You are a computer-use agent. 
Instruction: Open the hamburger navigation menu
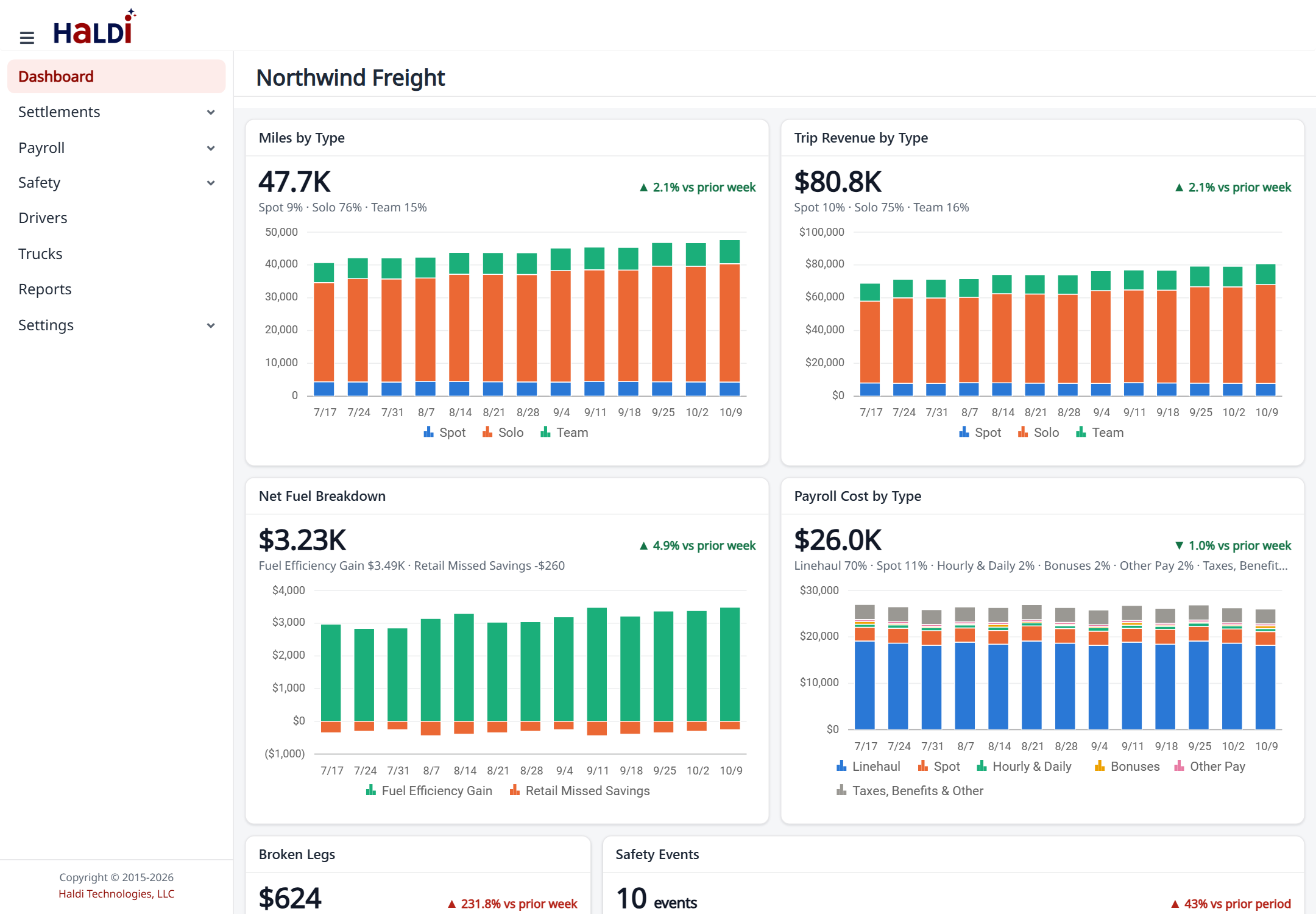point(27,38)
